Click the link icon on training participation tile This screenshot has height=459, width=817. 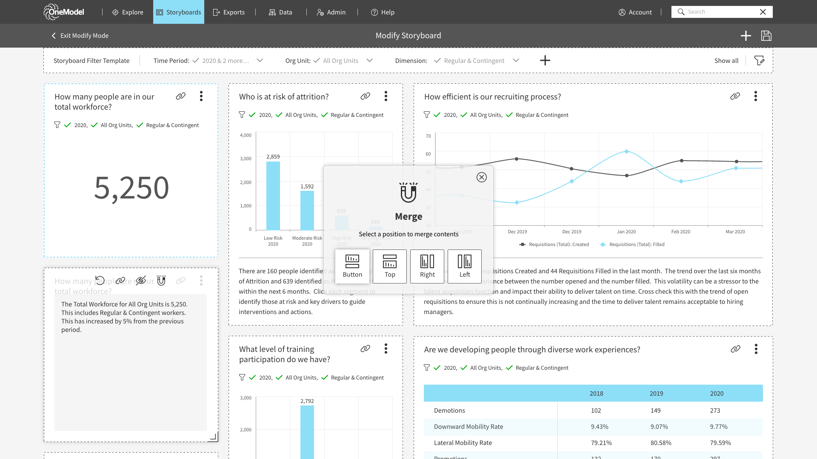coord(365,349)
